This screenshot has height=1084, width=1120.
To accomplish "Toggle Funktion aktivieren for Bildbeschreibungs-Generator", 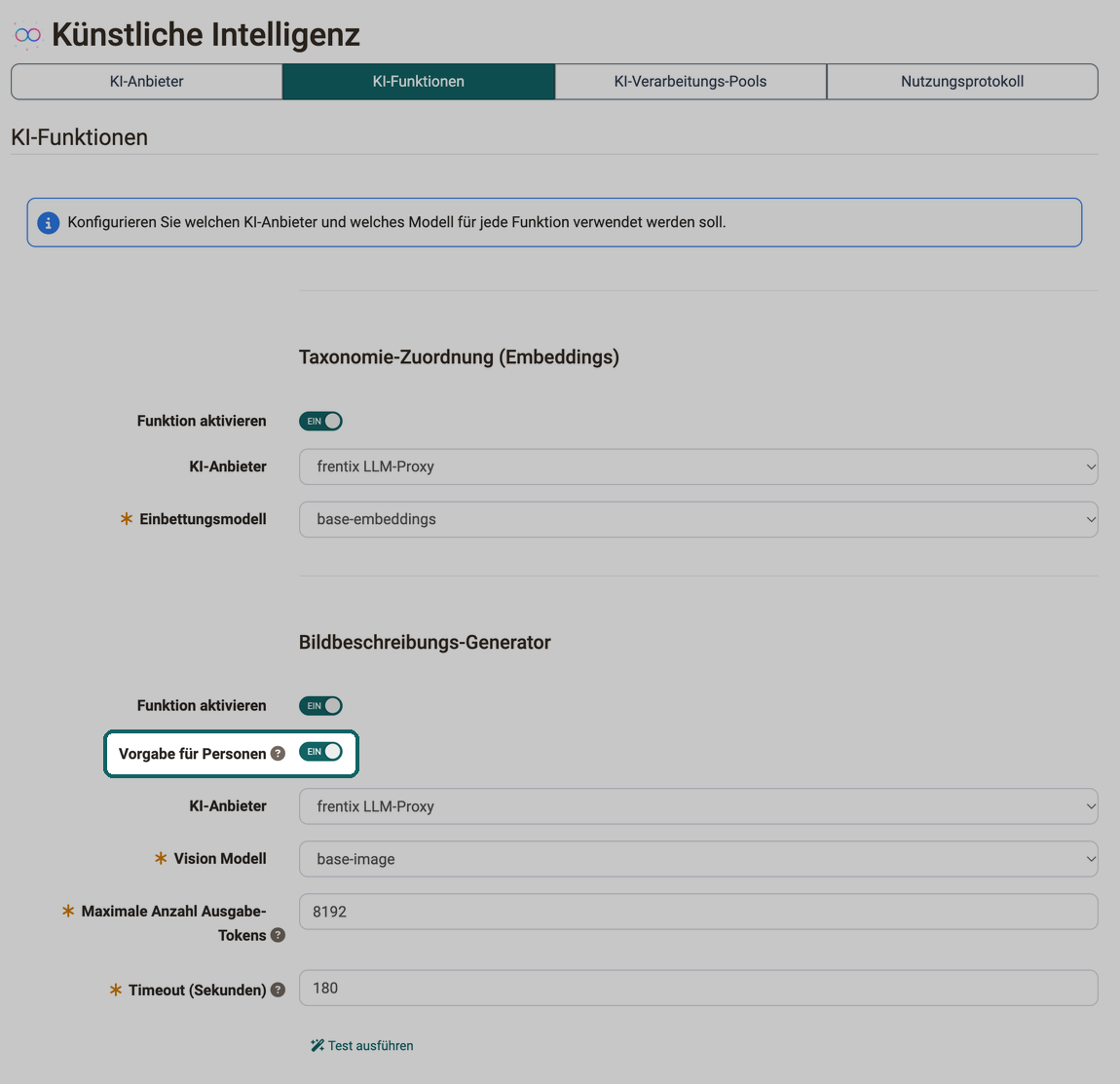I will tap(320, 706).
